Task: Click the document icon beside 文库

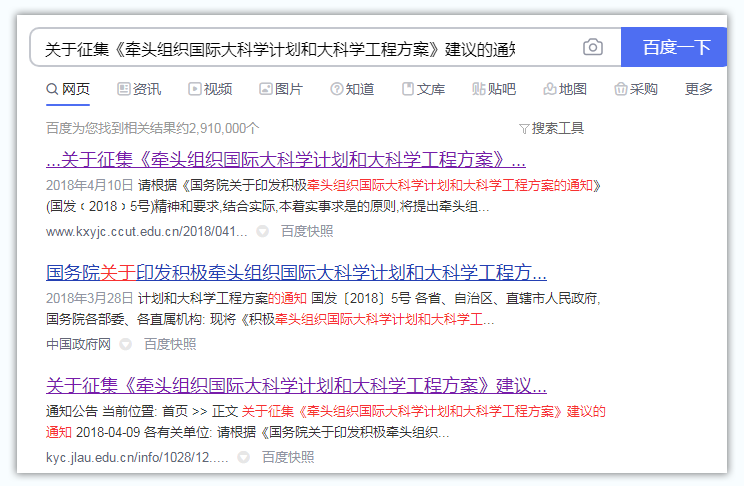Action: [x=408, y=89]
